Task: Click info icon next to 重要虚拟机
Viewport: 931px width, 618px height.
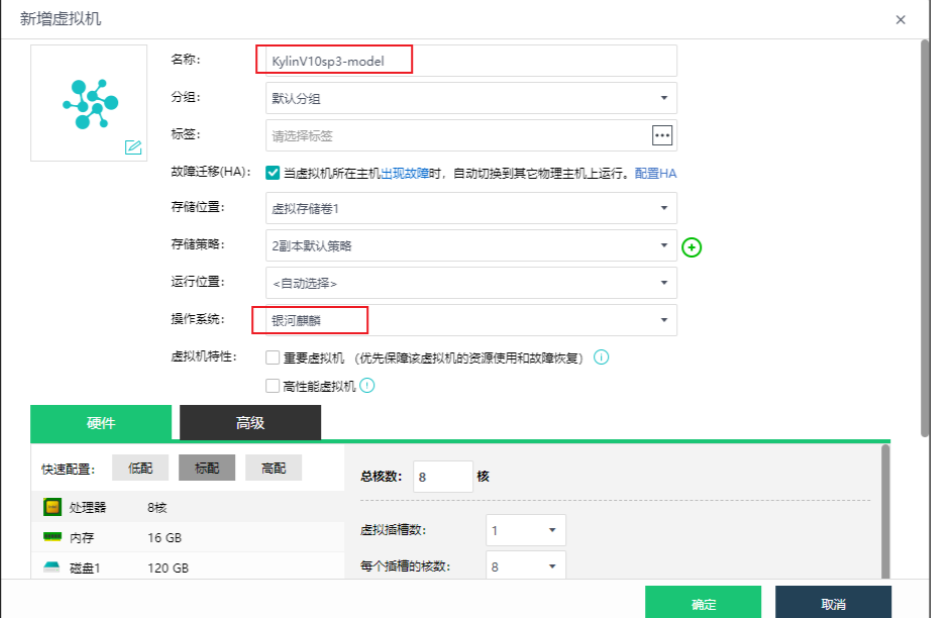Action: point(602,357)
